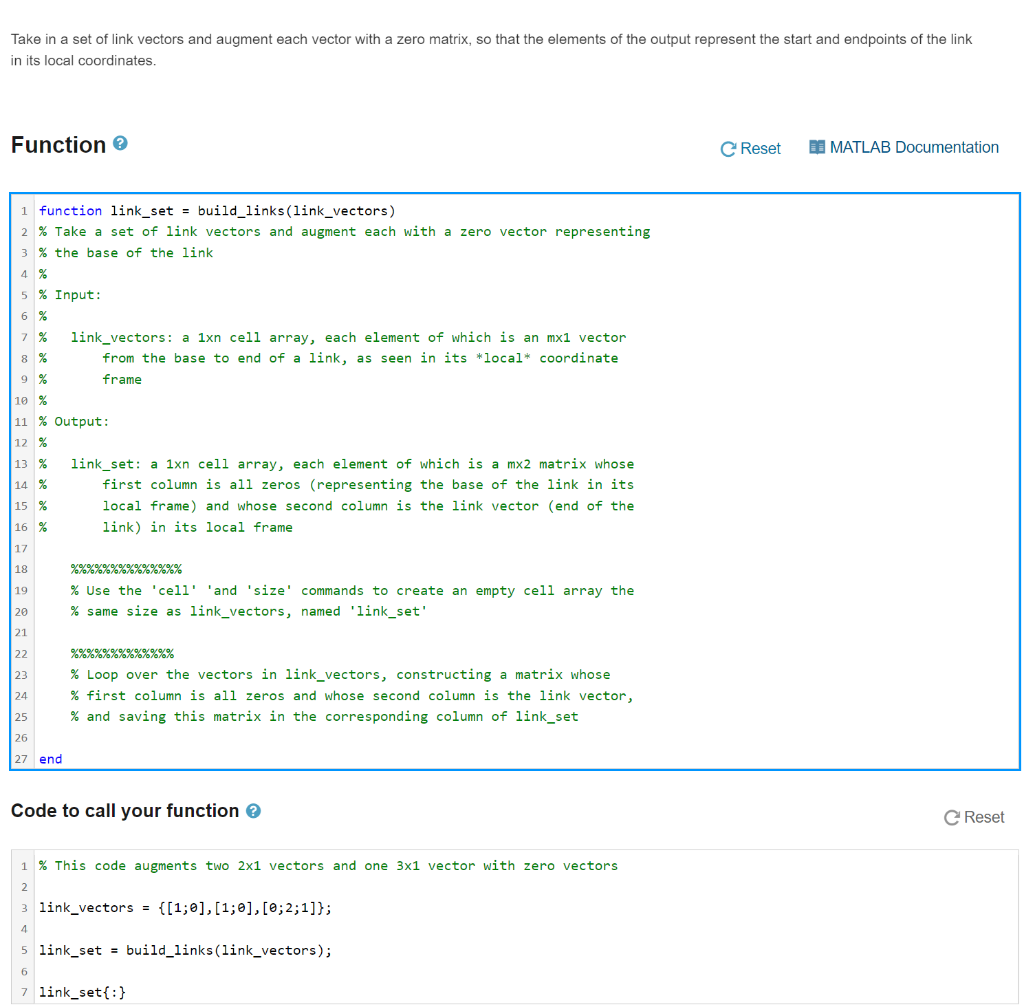Click the function declaration line 'build_links(link_vectors)'
The width and height of the screenshot is (1024, 1007).
[217, 210]
